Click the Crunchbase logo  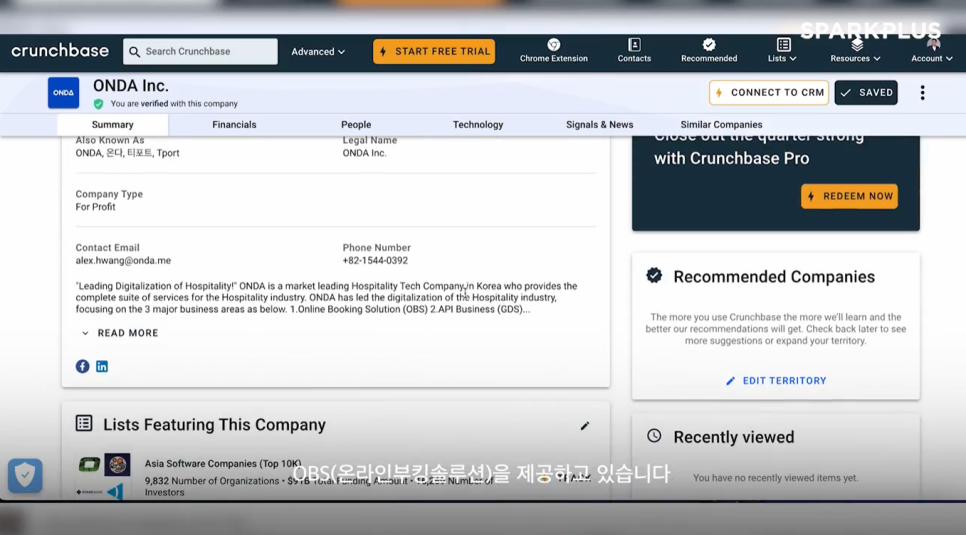point(60,51)
